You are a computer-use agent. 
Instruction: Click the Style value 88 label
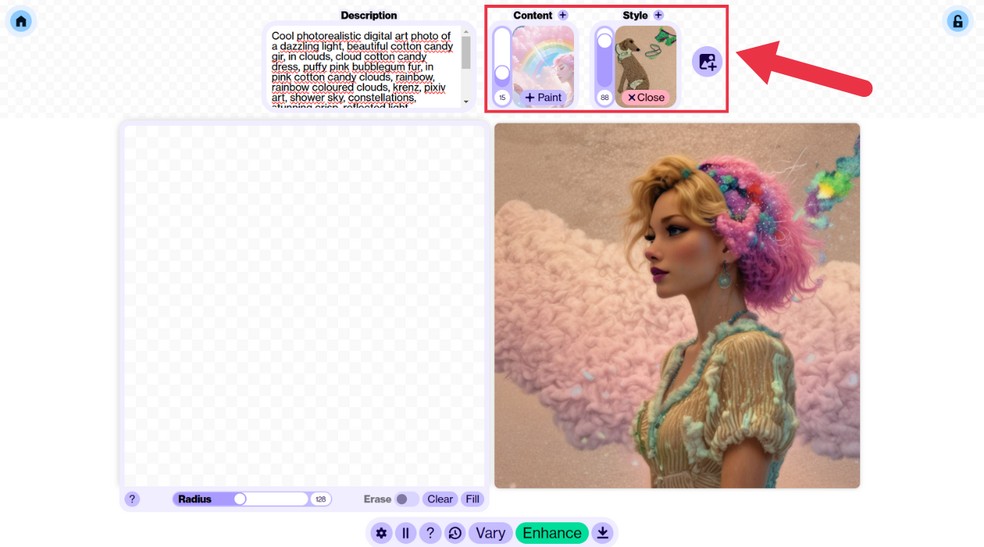coord(604,97)
